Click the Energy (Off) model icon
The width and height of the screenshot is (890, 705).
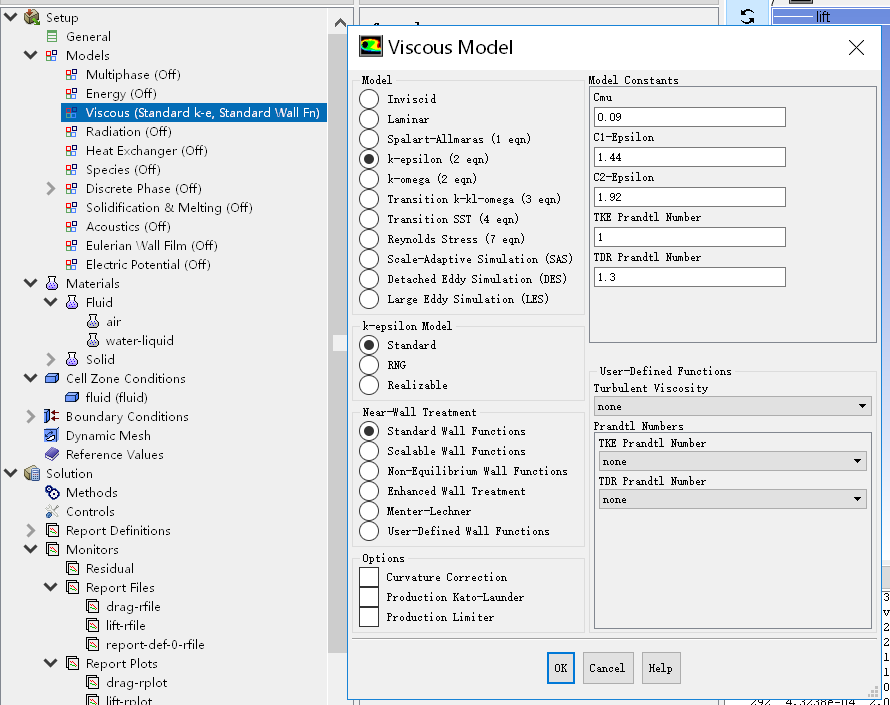[x=72, y=94]
